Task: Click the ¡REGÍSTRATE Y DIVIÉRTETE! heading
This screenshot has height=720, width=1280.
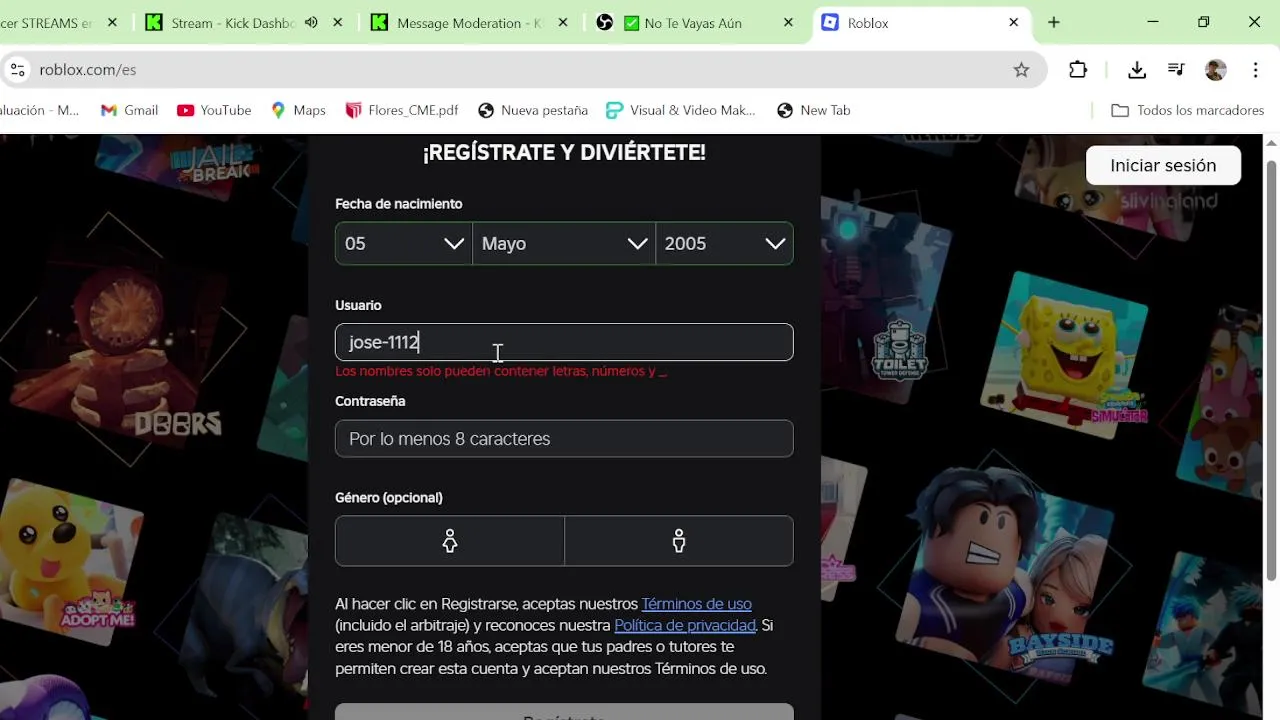Action: 564,153
